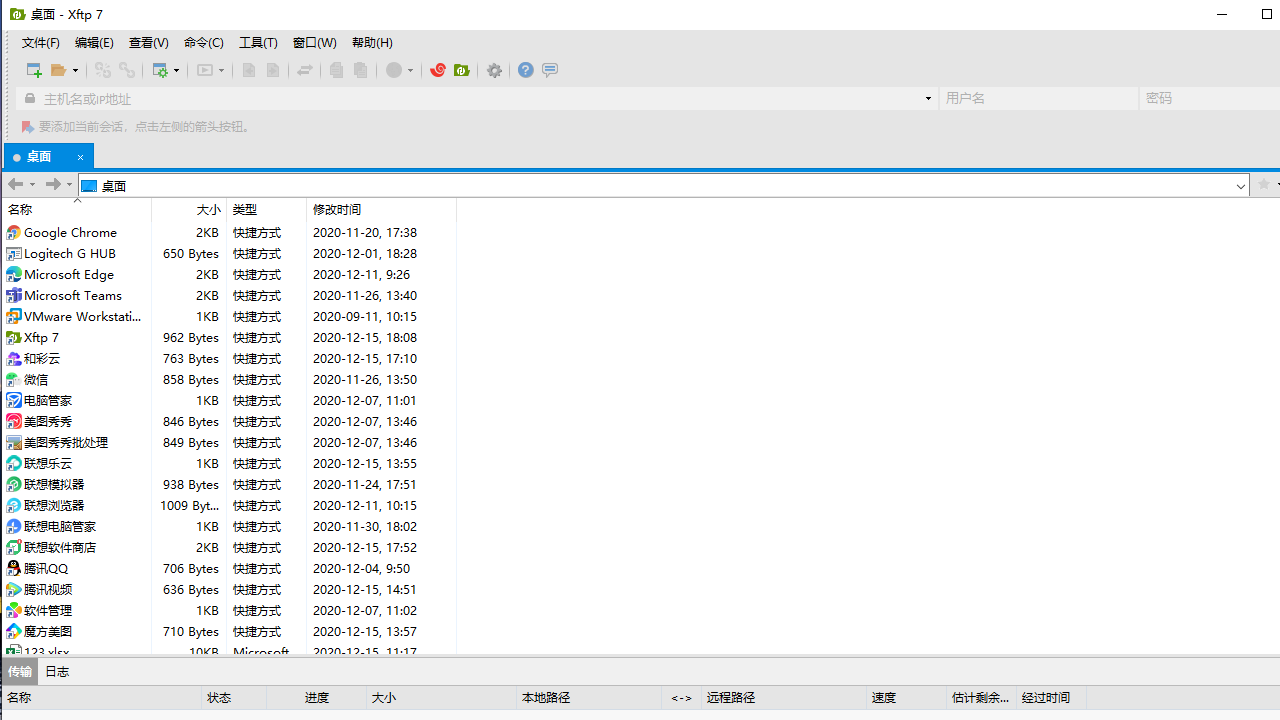The height and width of the screenshot is (720, 1280).
Task: Open options using the gear icon
Action: tap(493, 70)
